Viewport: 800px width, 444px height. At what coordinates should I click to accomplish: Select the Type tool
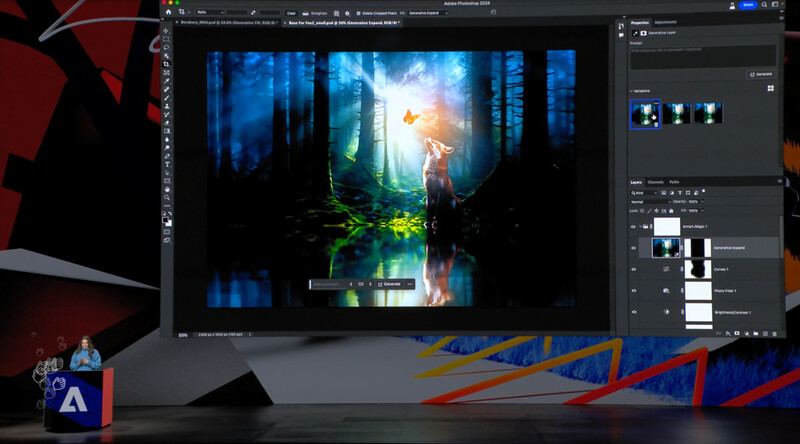[166, 164]
